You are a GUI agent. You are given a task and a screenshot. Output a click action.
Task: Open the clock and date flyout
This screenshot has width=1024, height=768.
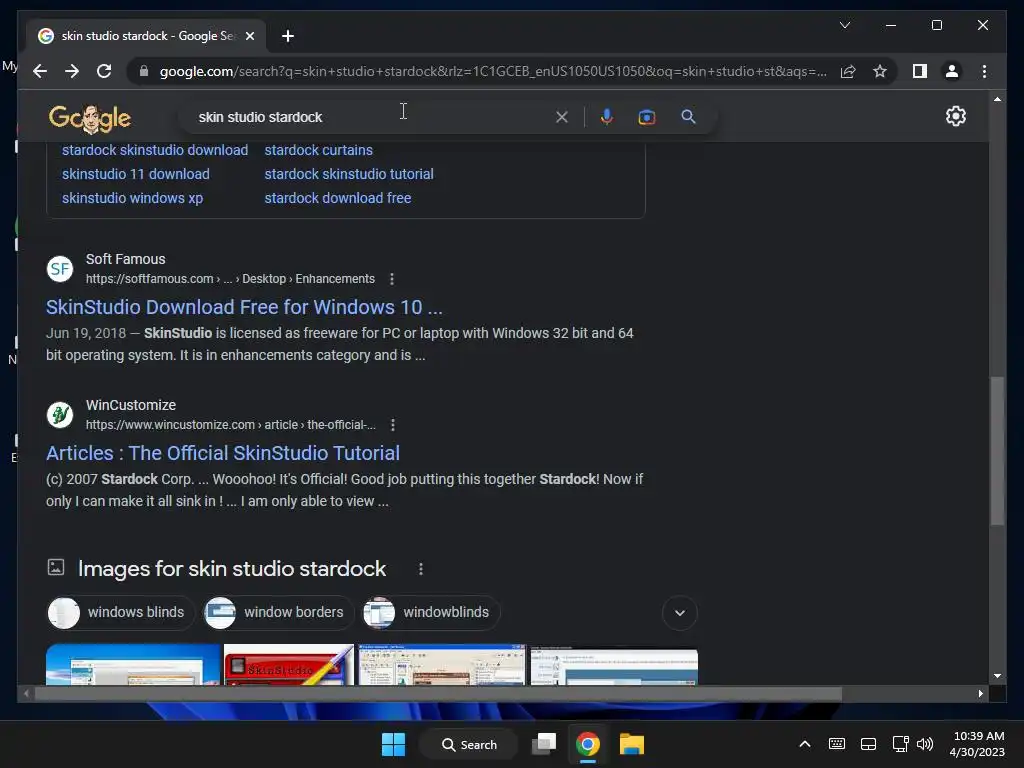(977, 744)
